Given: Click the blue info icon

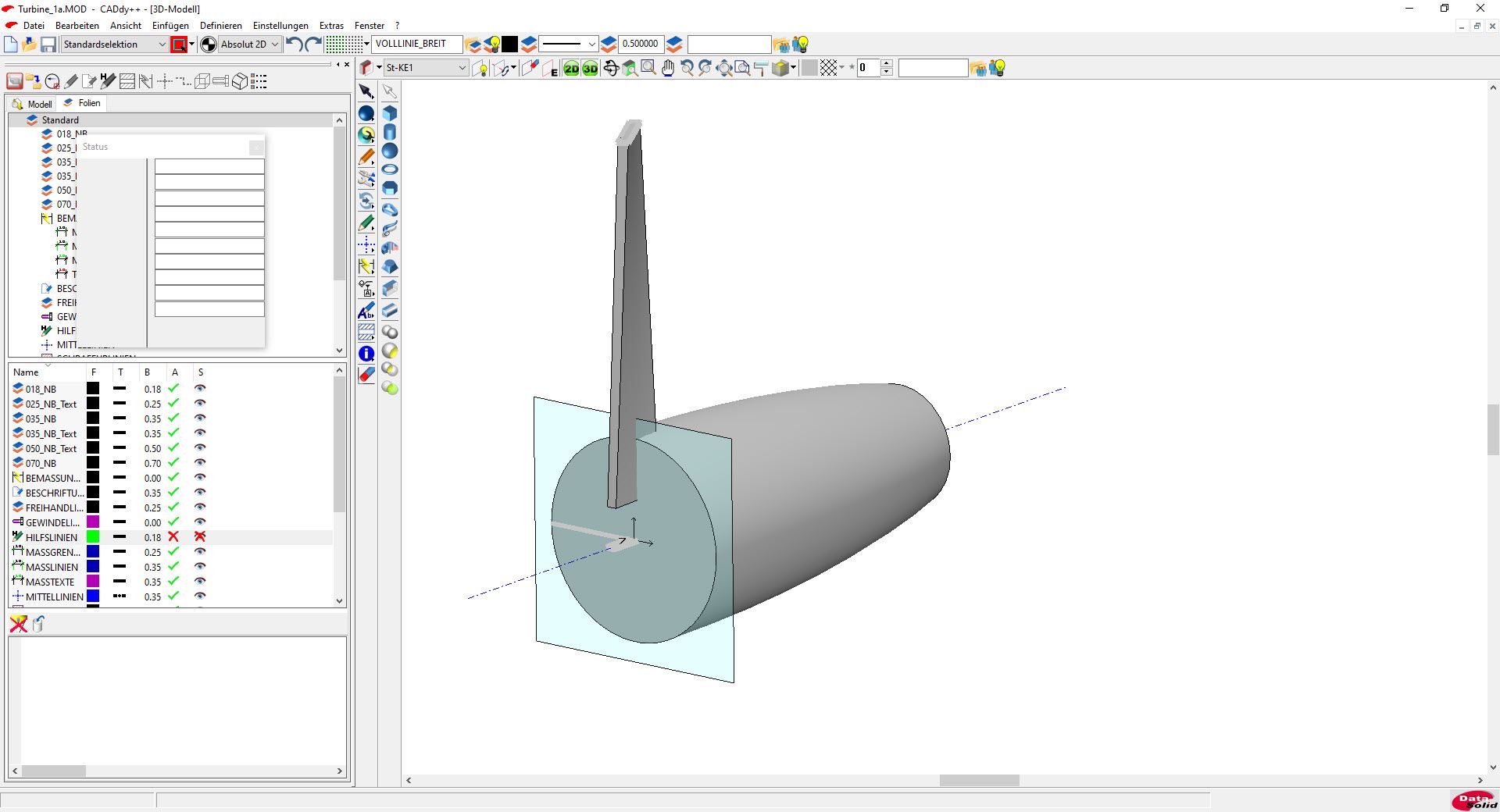Looking at the screenshot, I should pyautogui.click(x=366, y=354).
